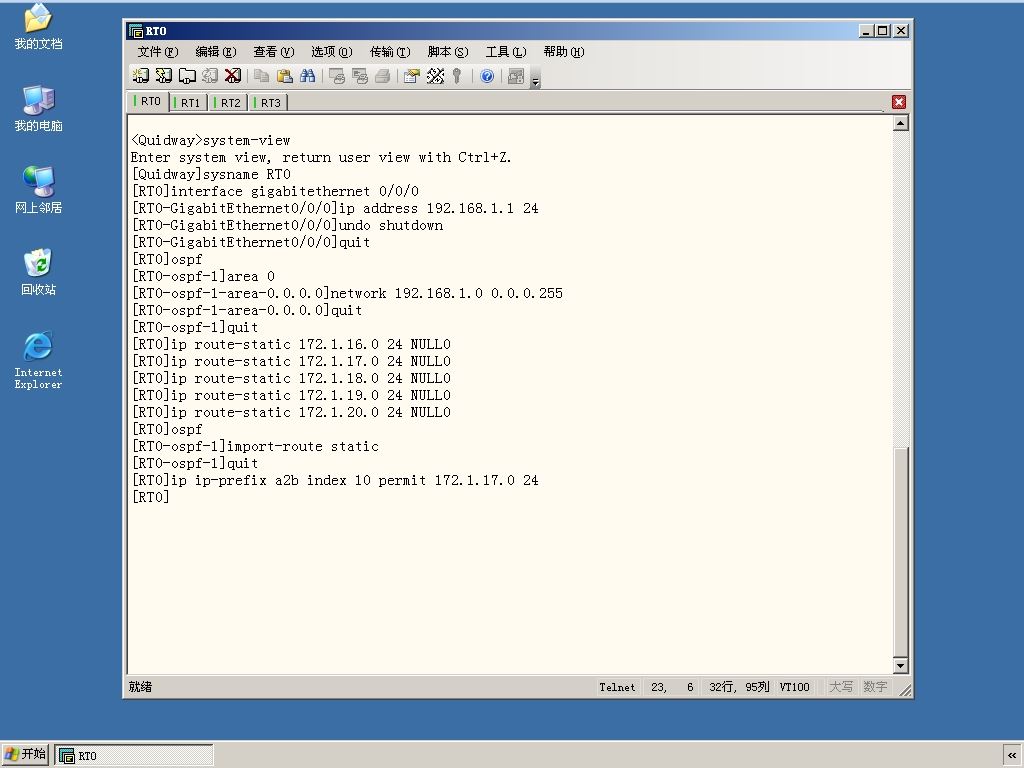1024x768 pixels.
Task: Open the 选项(O) menu
Action: [332, 52]
